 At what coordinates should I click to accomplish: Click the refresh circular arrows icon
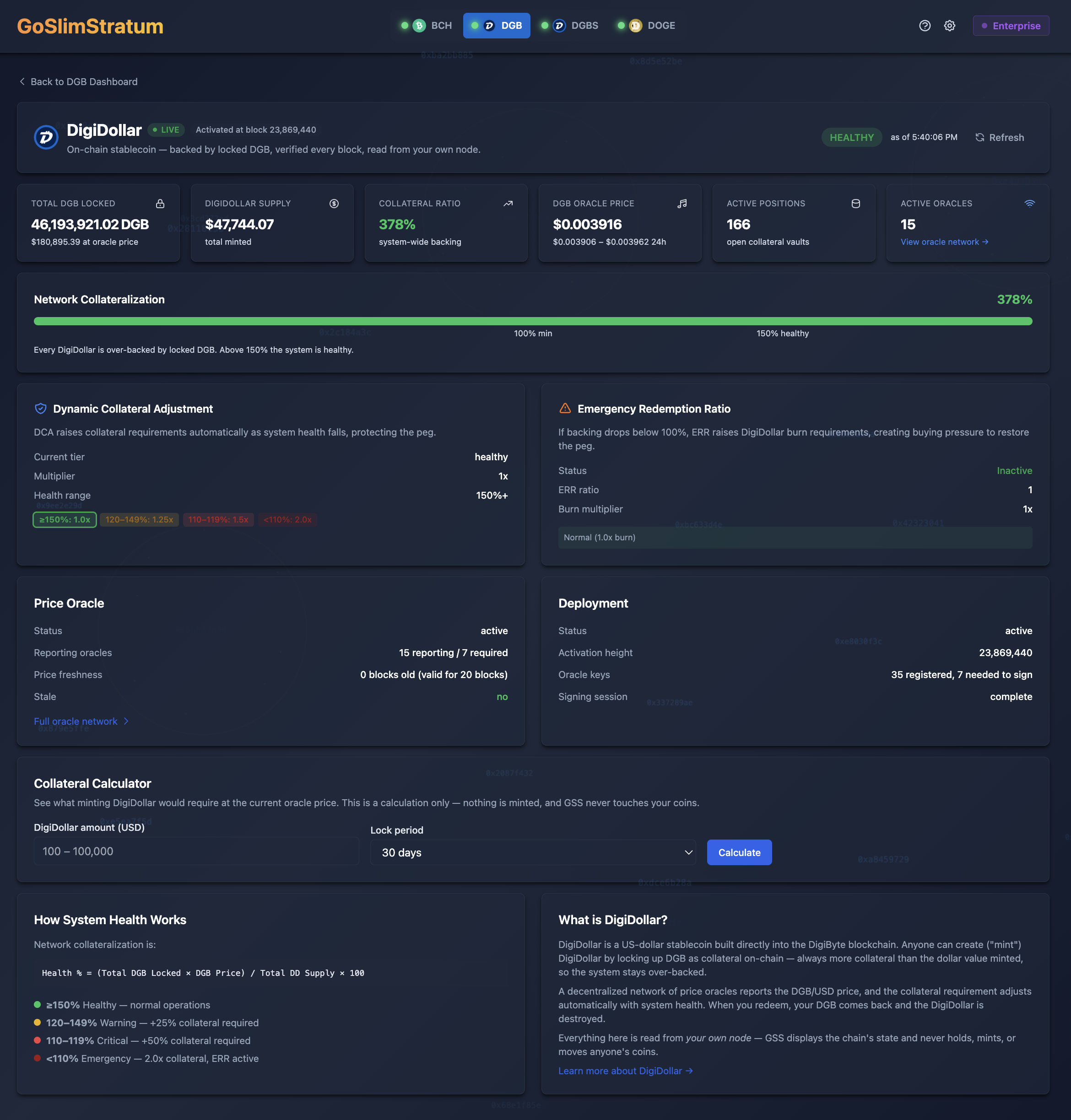tap(979, 138)
